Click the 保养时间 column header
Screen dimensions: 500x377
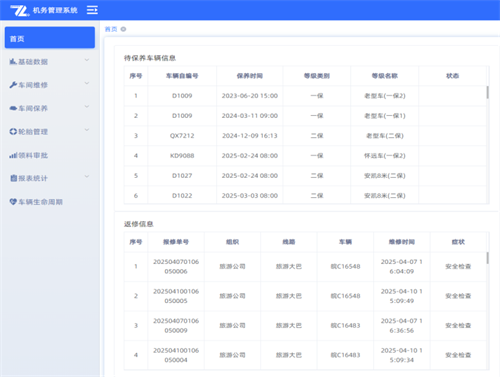tap(250, 76)
